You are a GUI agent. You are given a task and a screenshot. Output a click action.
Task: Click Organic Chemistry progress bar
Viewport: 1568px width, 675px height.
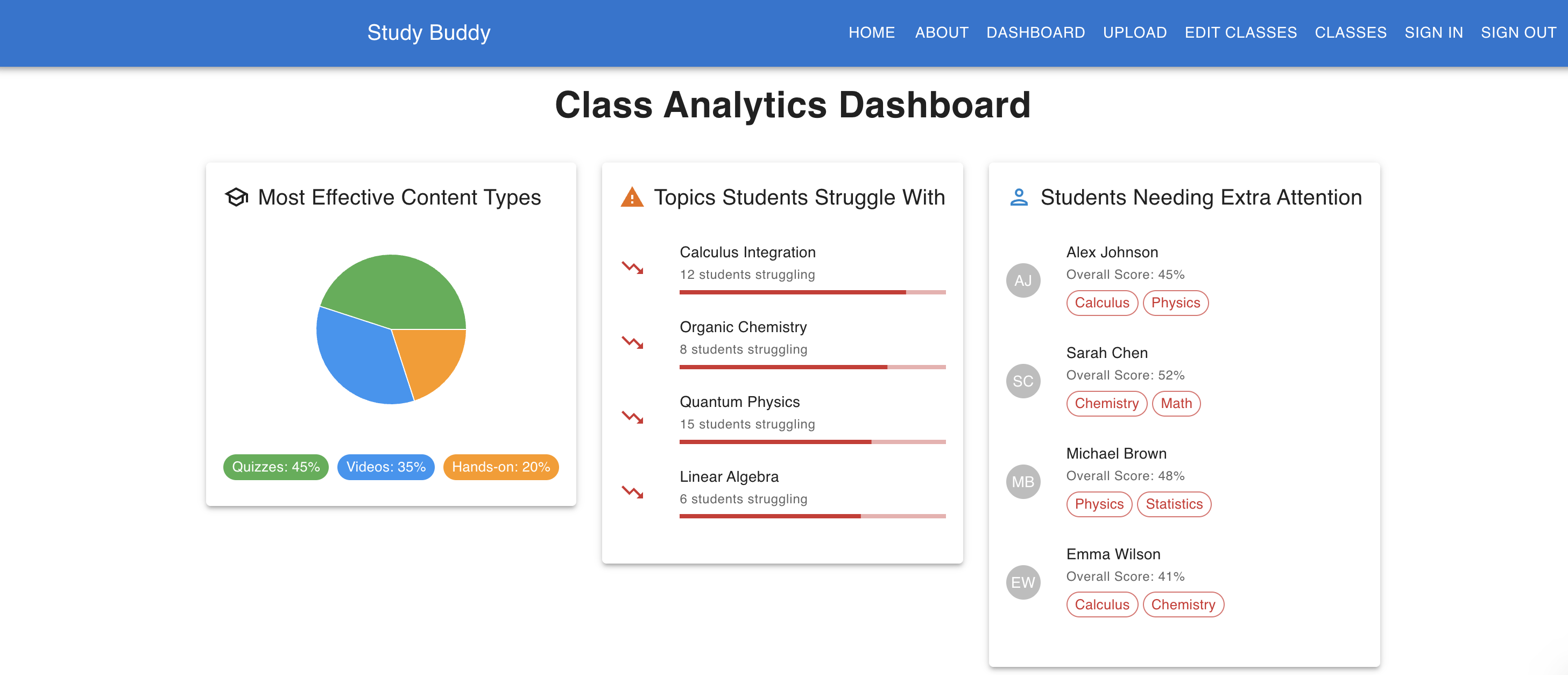pos(812,367)
